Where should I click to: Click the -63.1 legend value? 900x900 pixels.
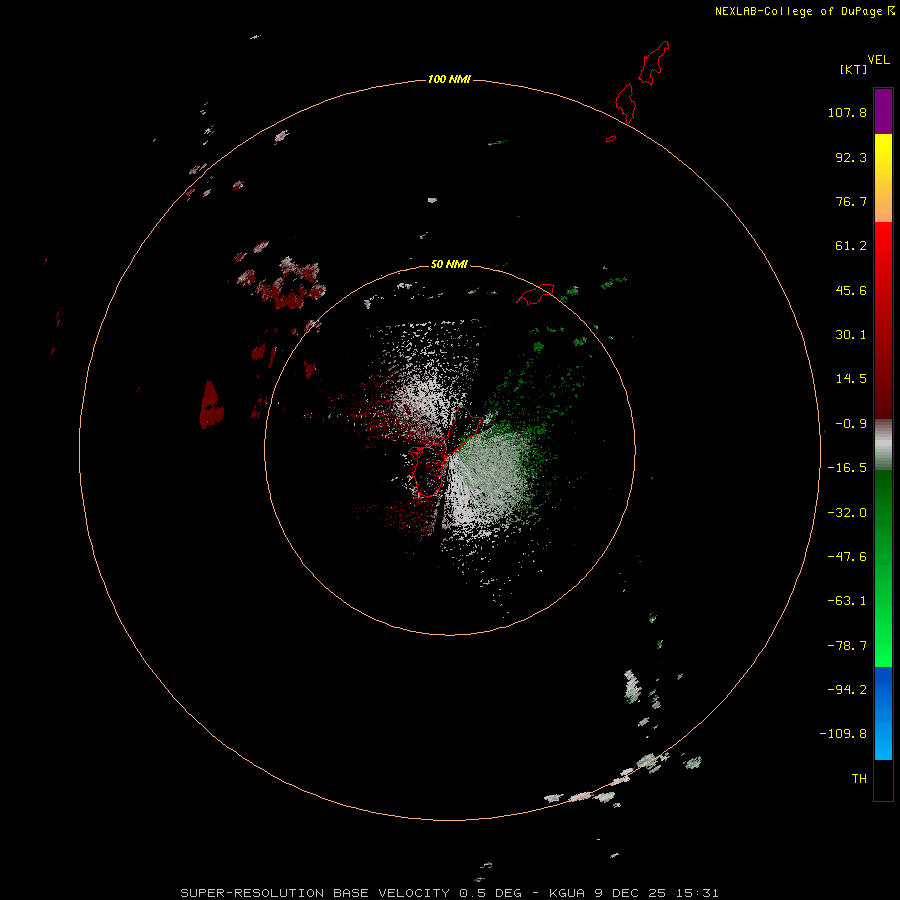pyautogui.click(x=847, y=601)
